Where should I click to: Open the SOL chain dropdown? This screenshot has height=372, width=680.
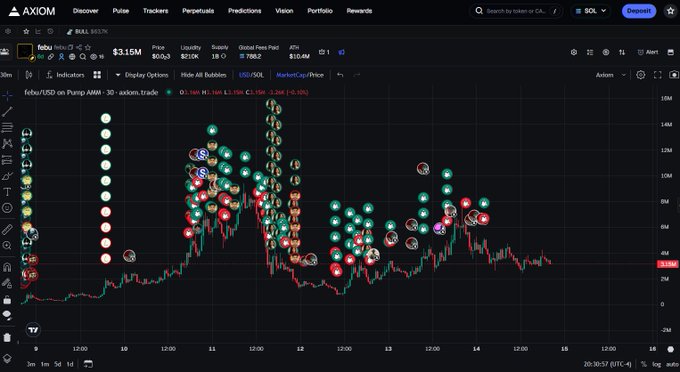click(590, 11)
